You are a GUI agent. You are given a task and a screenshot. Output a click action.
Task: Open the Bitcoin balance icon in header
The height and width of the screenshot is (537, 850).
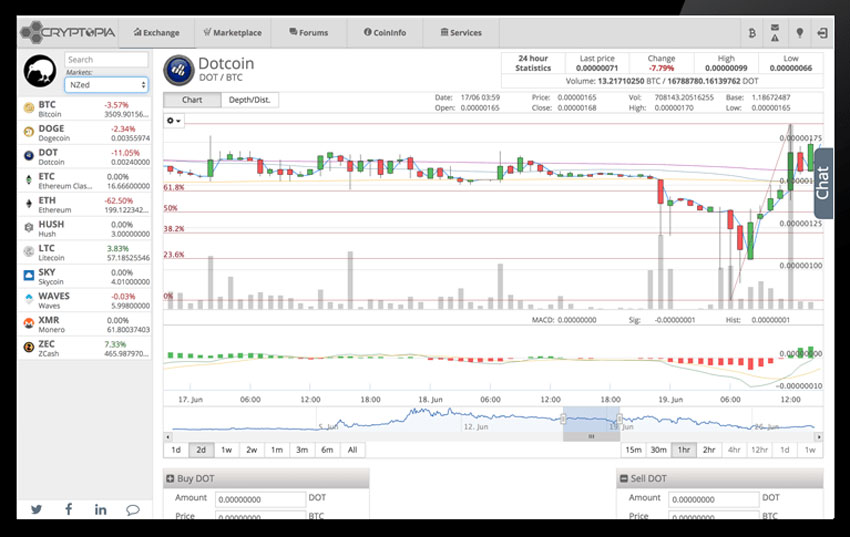752,33
